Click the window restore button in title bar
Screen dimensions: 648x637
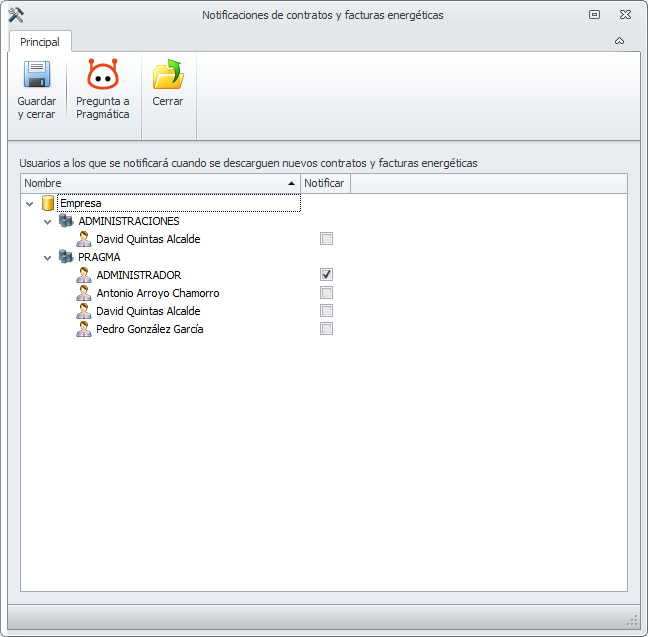point(594,15)
